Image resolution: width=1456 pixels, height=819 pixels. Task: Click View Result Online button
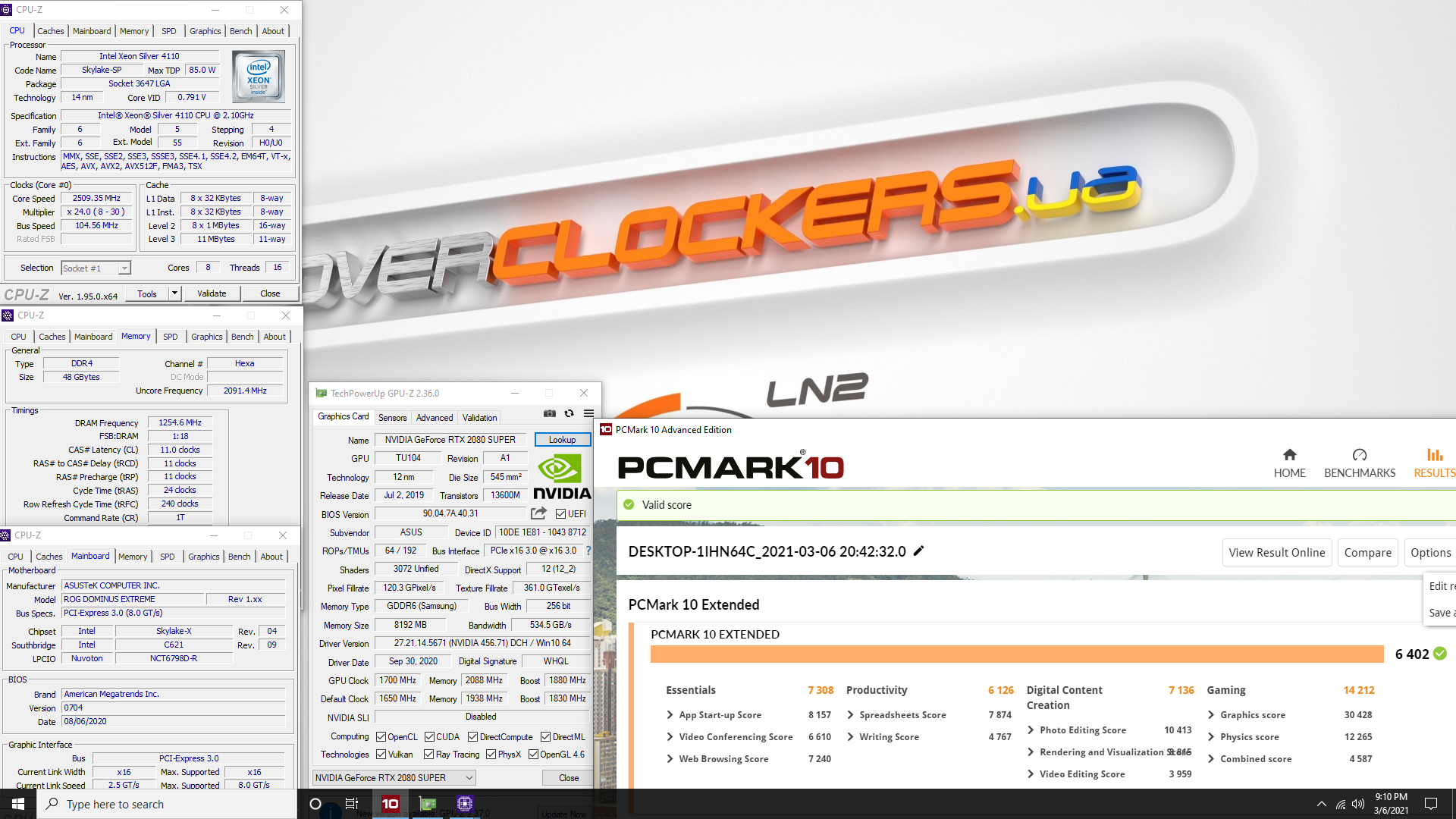(1276, 553)
